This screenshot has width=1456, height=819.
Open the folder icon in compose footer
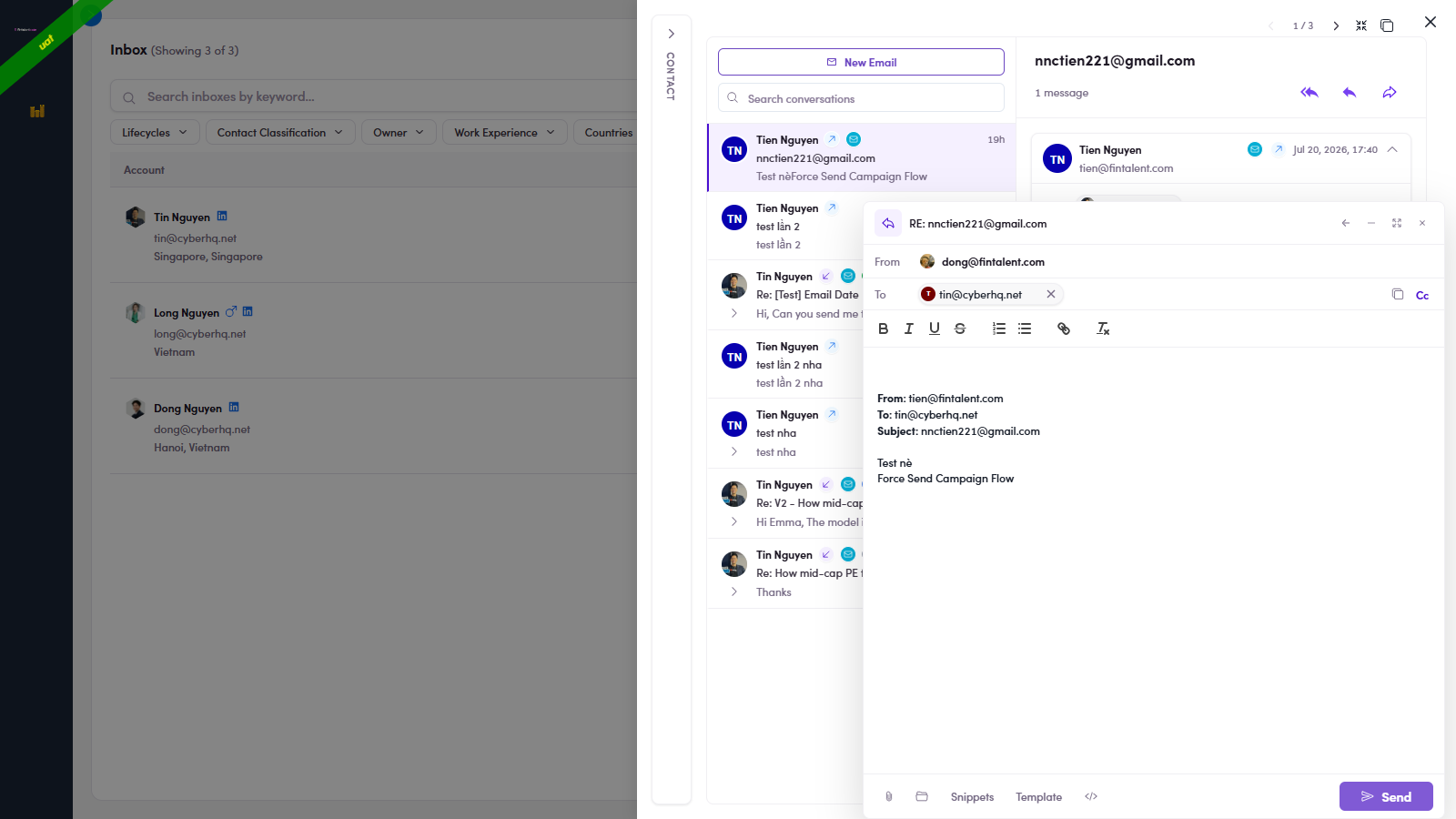[x=922, y=796]
